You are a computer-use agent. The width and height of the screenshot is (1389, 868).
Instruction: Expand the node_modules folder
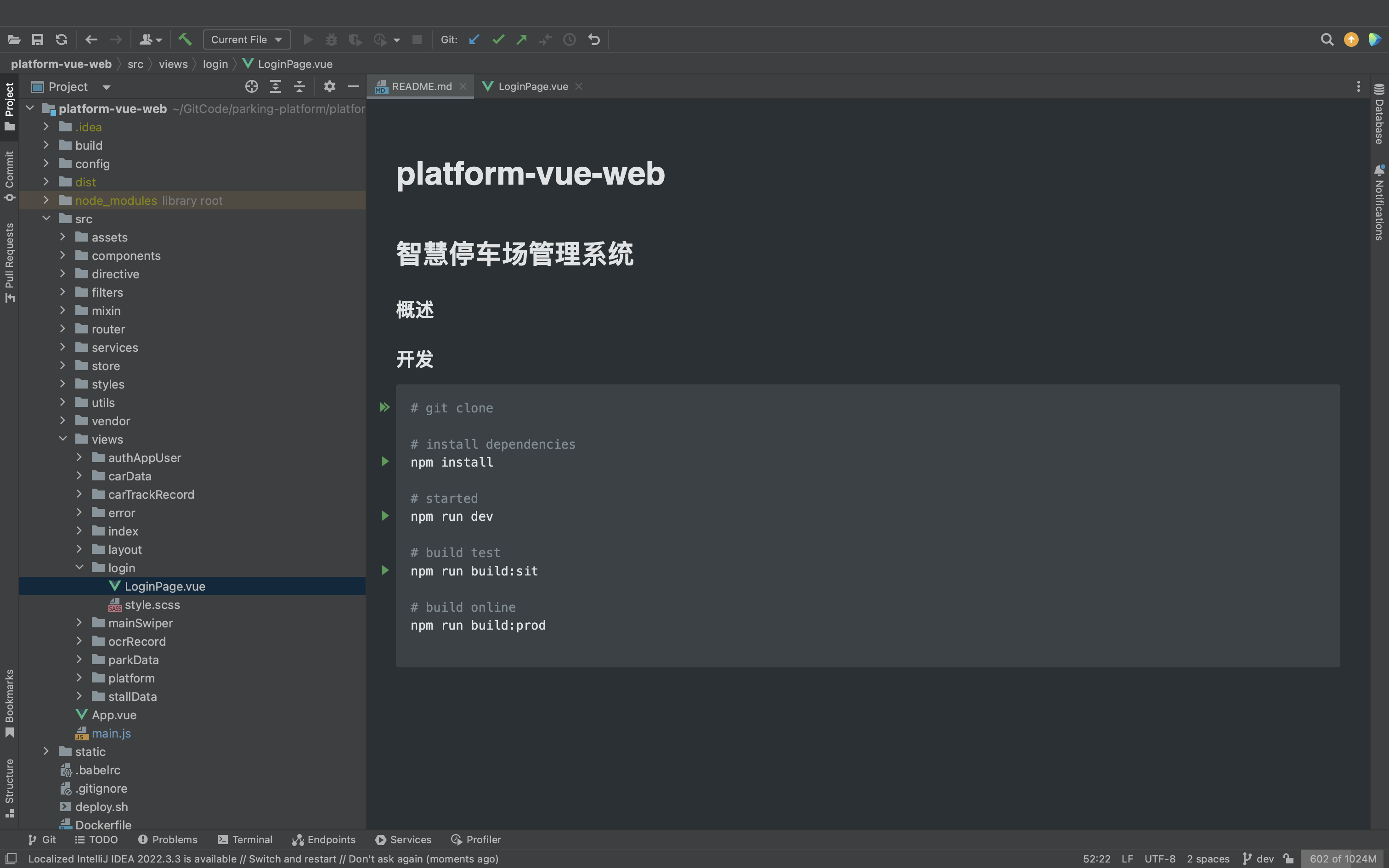pyautogui.click(x=46, y=200)
